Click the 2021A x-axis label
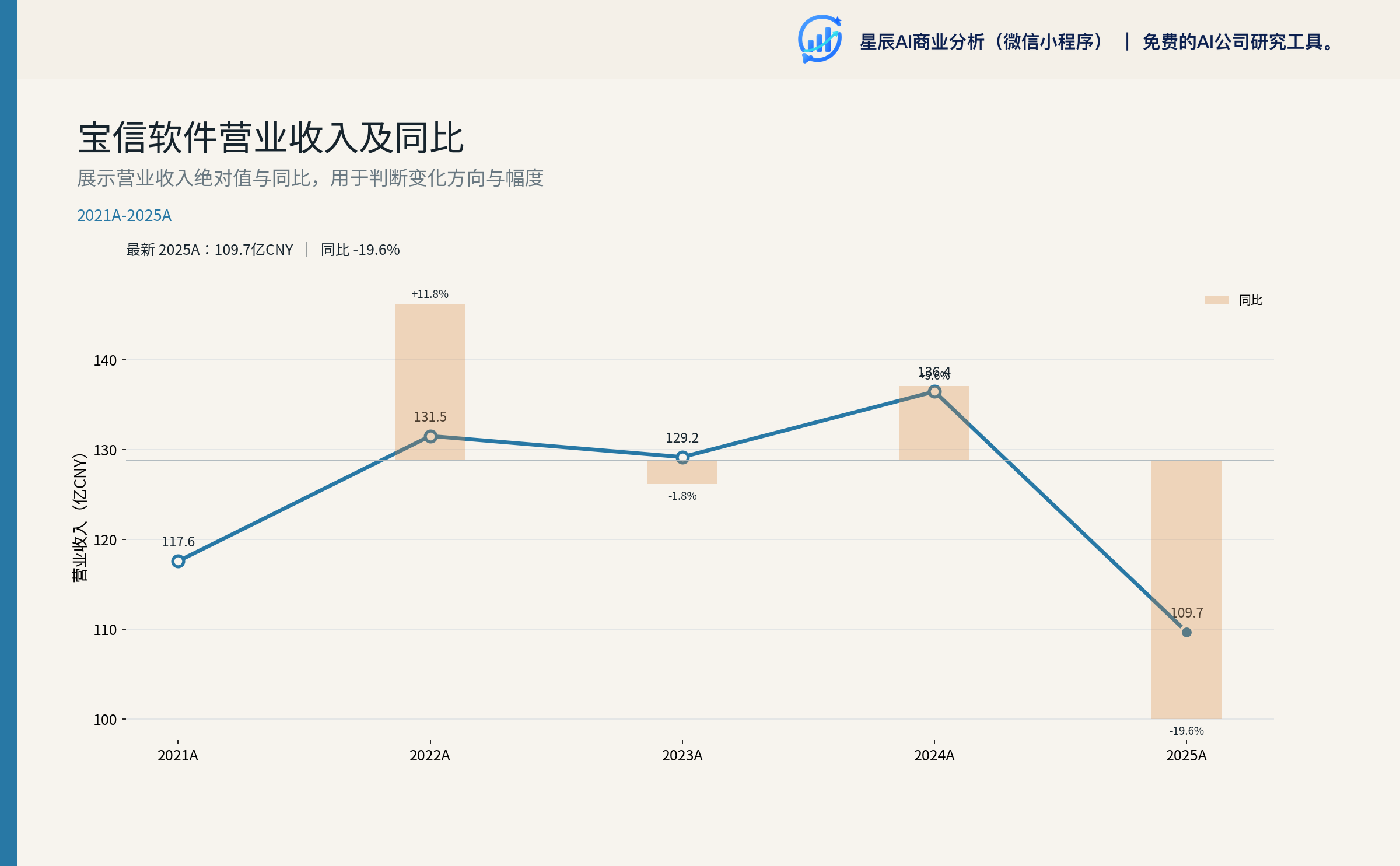The width and height of the screenshot is (1400, 866). click(x=178, y=756)
